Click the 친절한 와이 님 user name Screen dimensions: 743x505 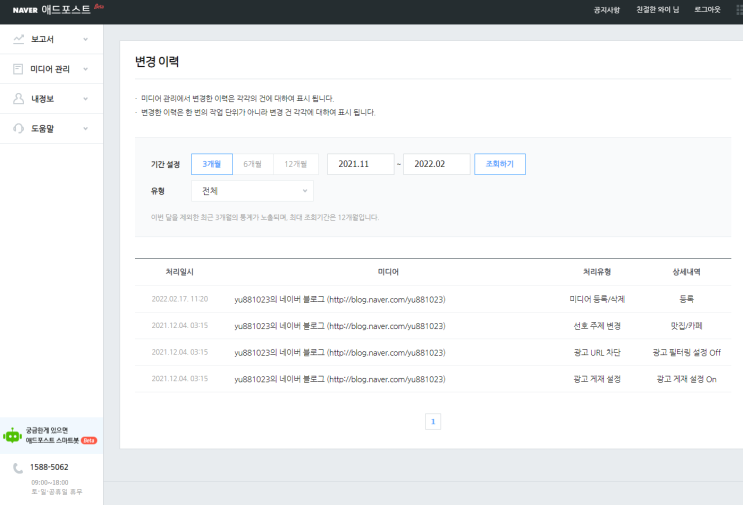657,9
